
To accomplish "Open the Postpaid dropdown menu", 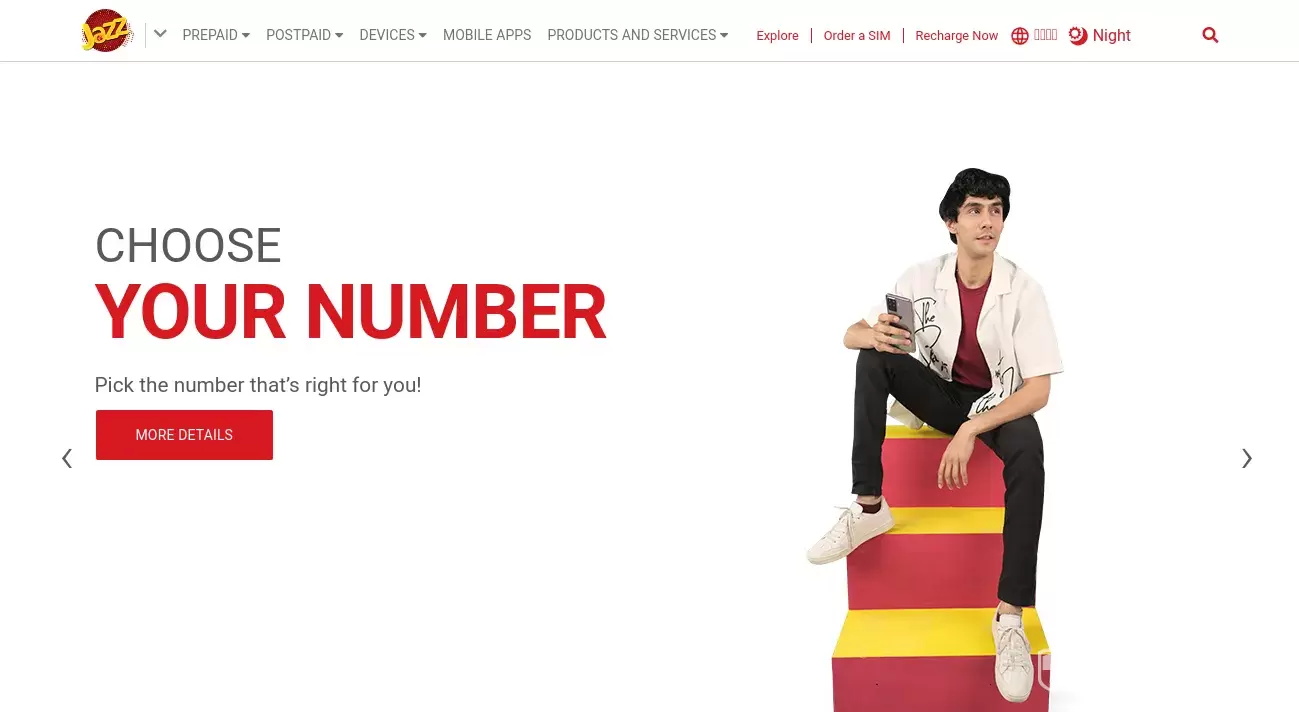I will tap(305, 35).
